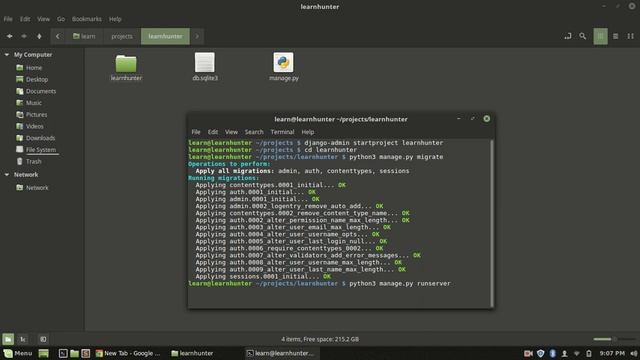Launch the terminal from the panel launcher
The image size is (640, 360).
[x=63, y=353]
